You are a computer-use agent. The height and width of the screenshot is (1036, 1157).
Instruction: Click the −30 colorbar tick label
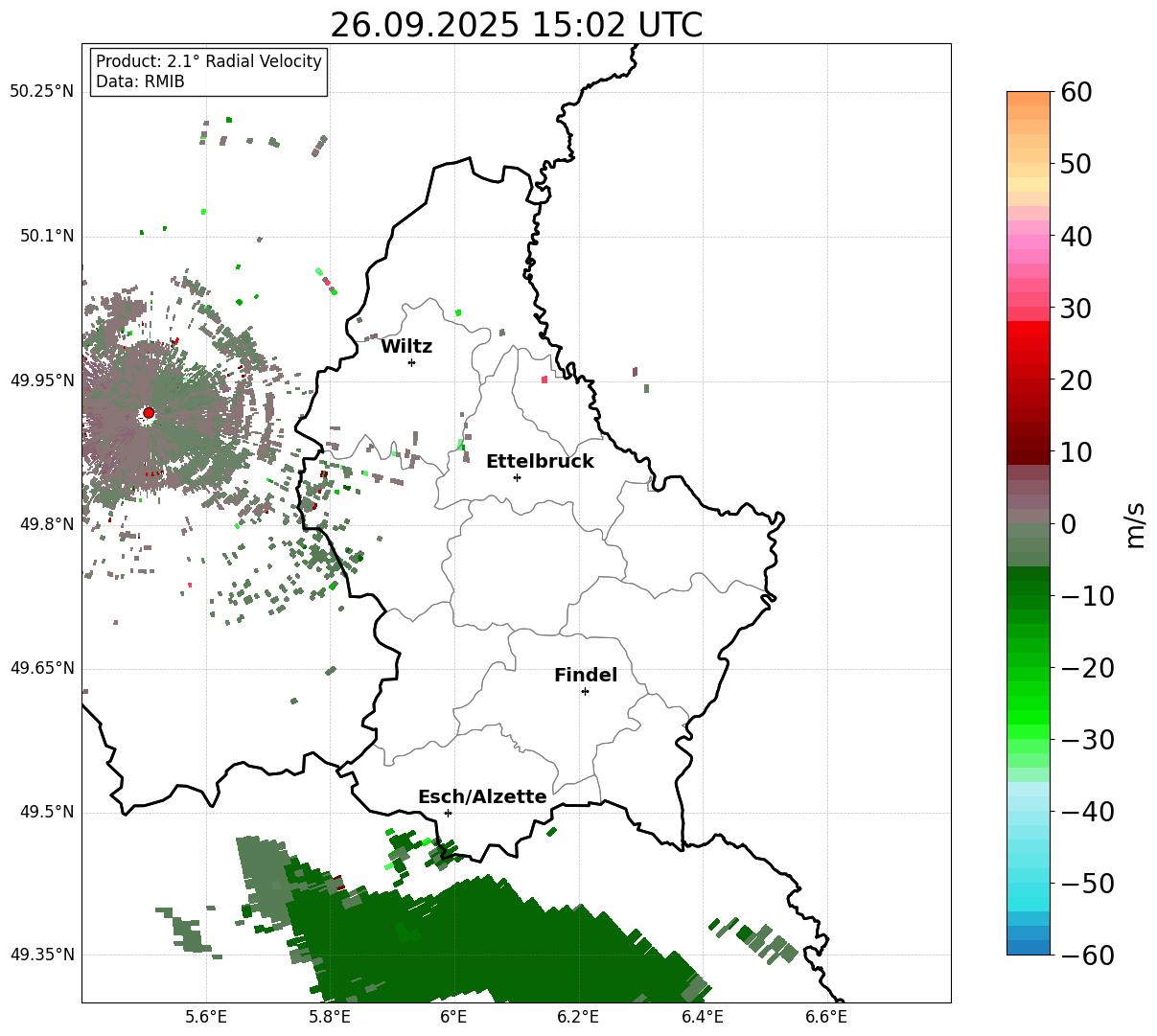click(1087, 740)
